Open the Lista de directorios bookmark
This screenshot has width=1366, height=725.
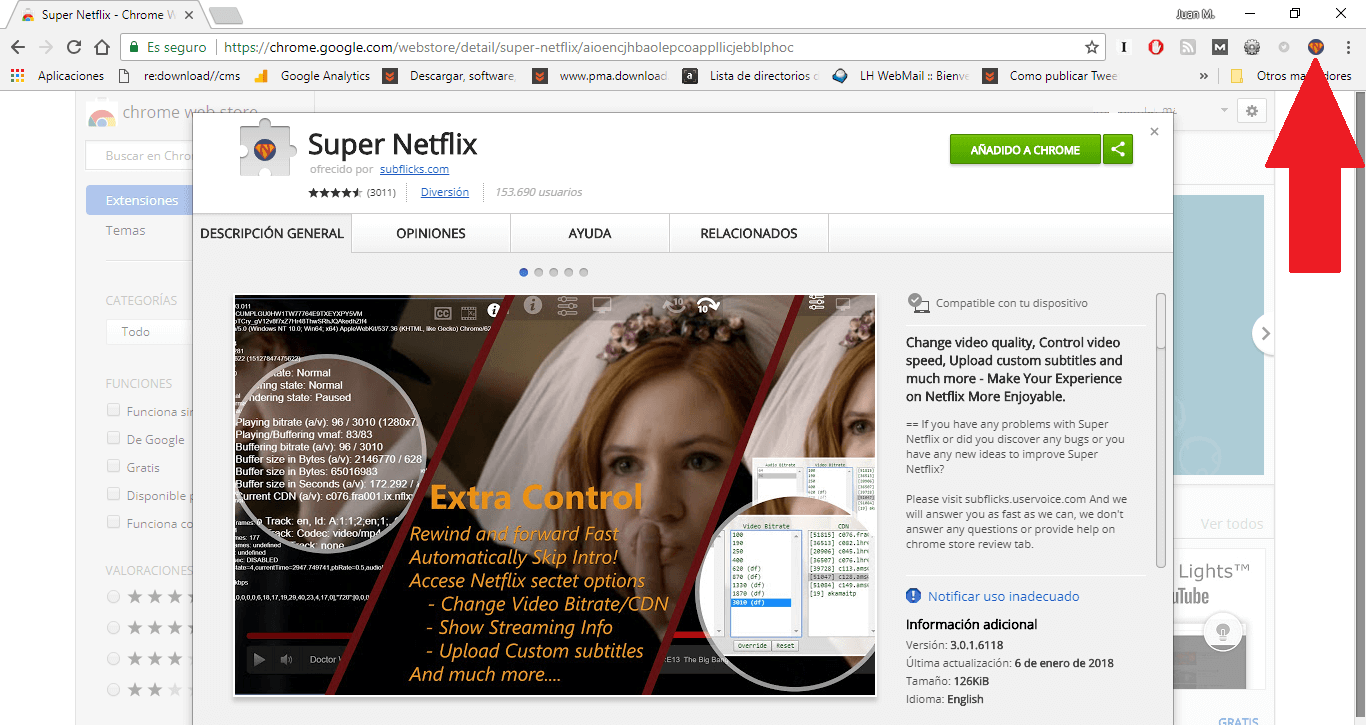751,76
